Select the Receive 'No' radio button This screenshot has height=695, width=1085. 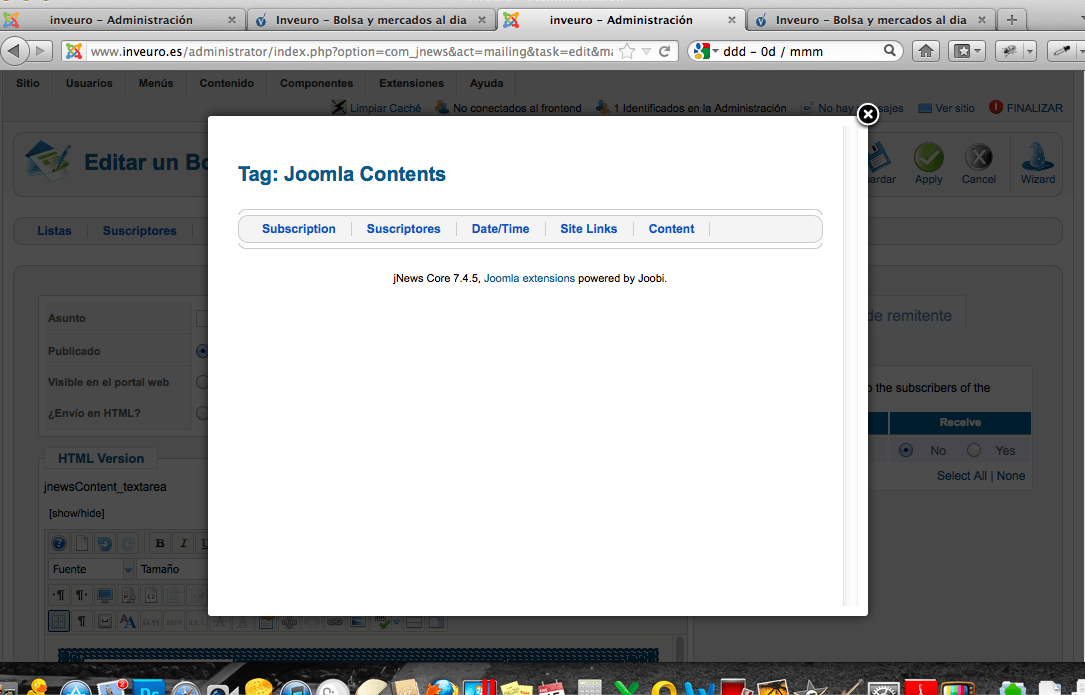pyautogui.click(x=905, y=451)
